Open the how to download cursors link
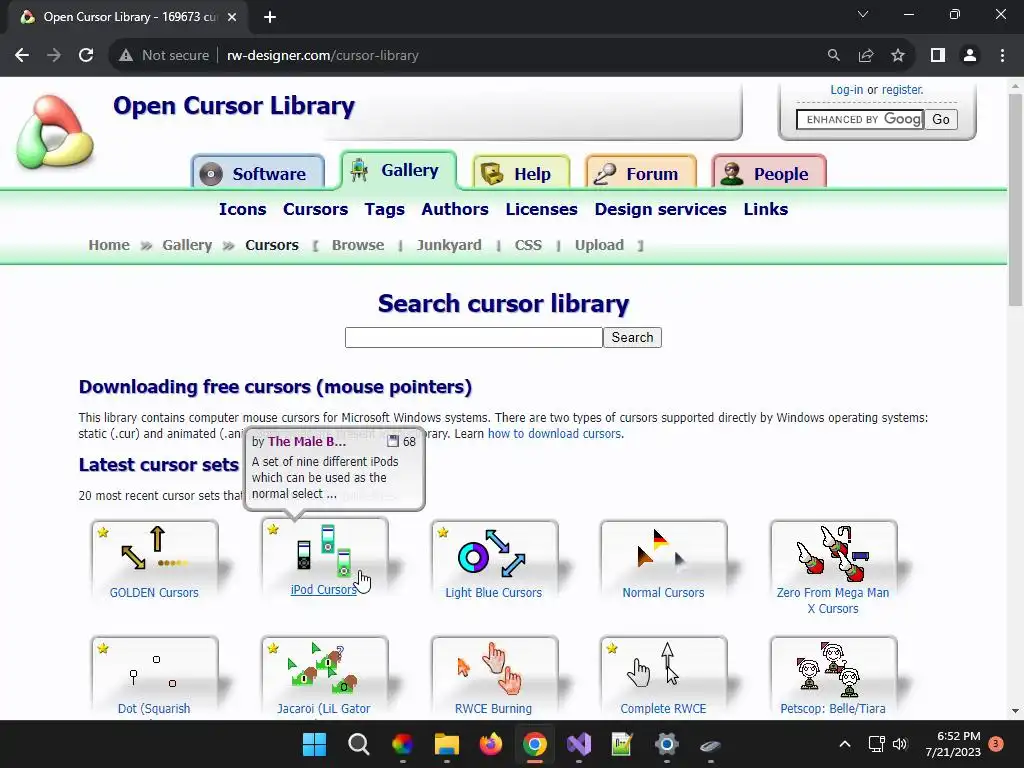The image size is (1024, 768). 555,434
